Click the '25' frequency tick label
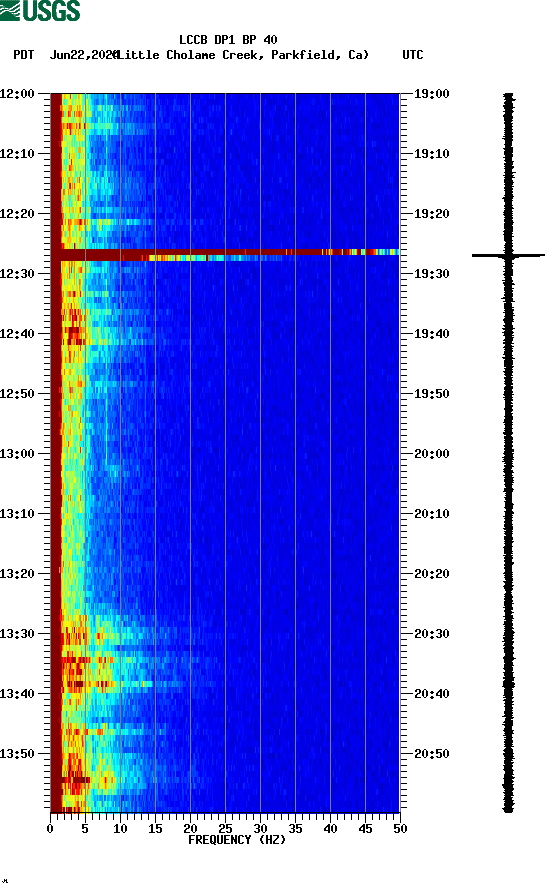 pos(225,829)
